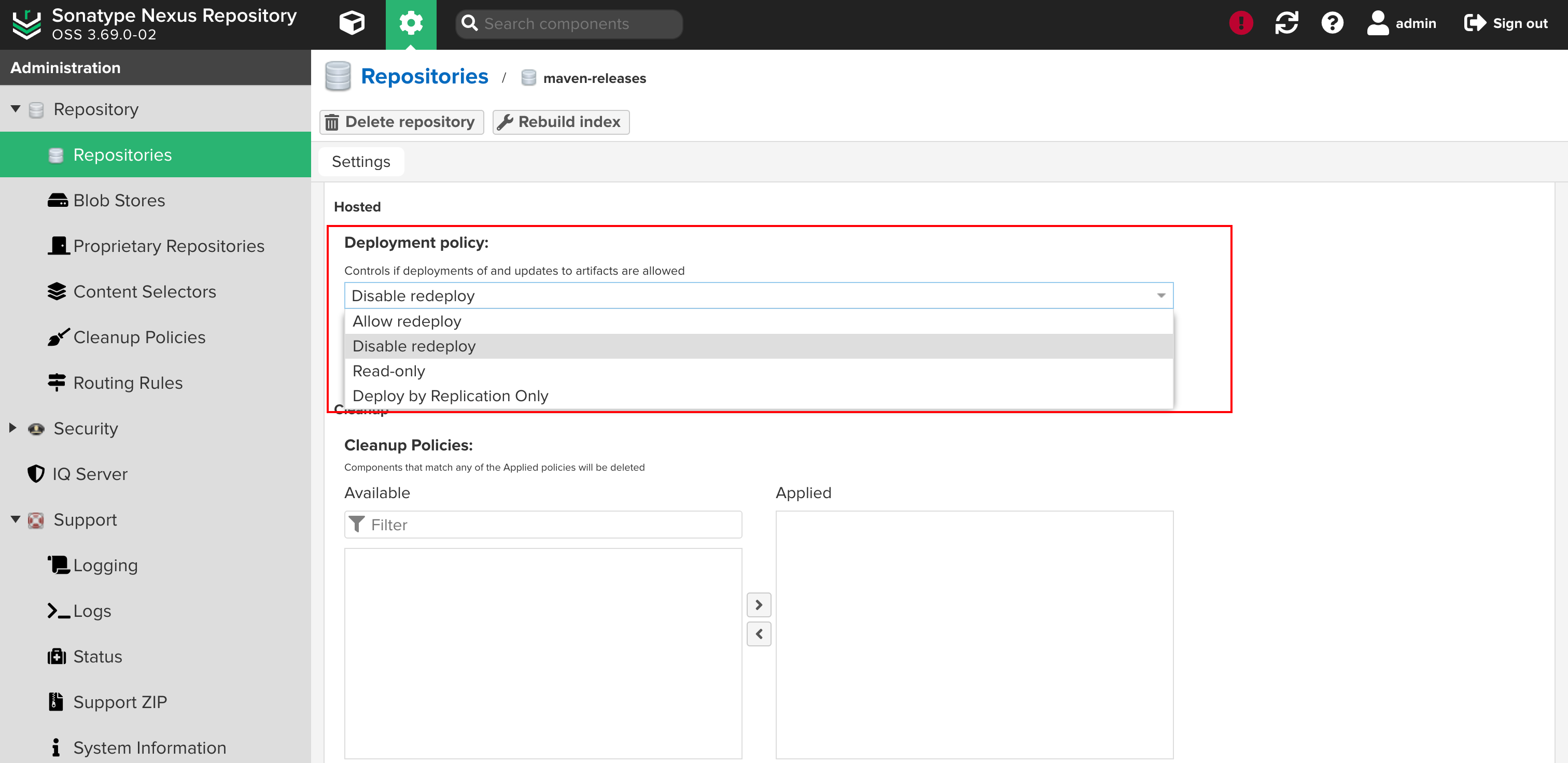The height and width of the screenshot is (763, 1568).
Task: Remove applied policy with left arrow
Action: click(759, 634)
